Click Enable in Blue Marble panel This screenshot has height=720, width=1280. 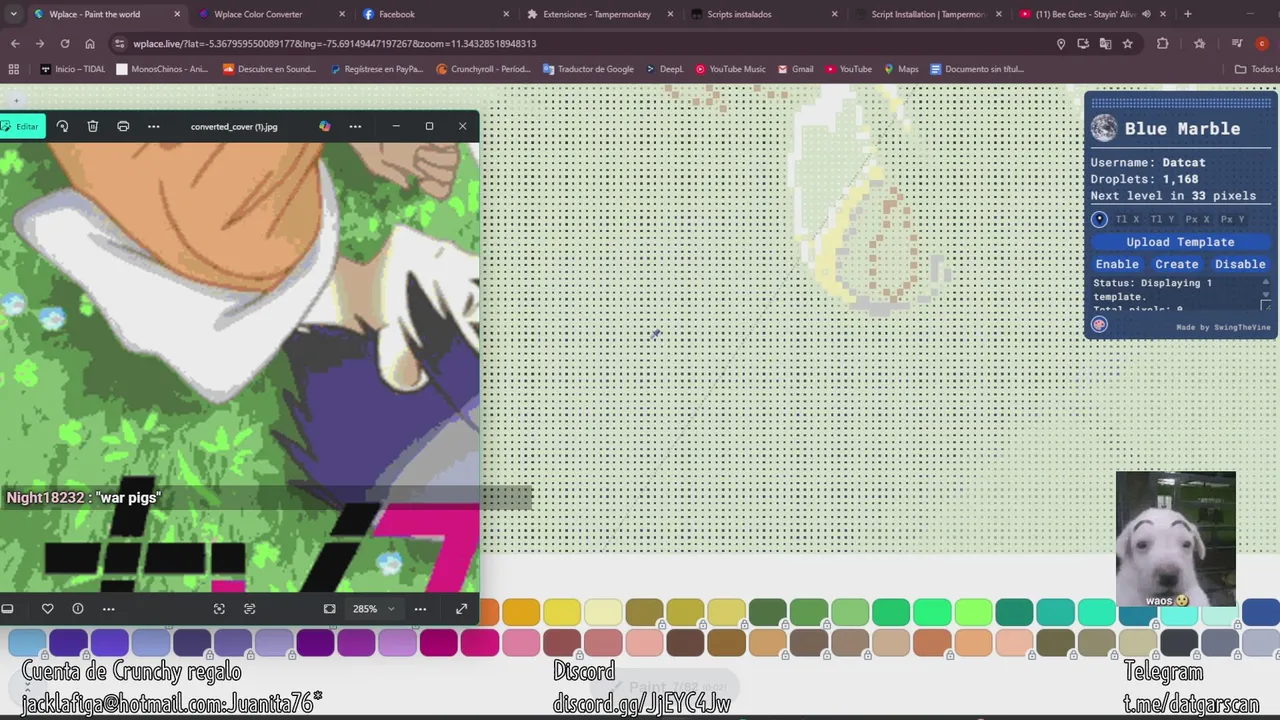point(1117,264)
